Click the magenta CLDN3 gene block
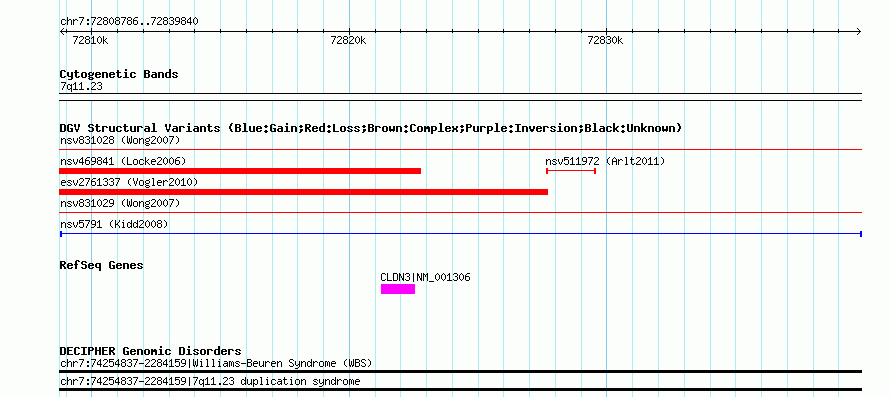 pos(398,289)
